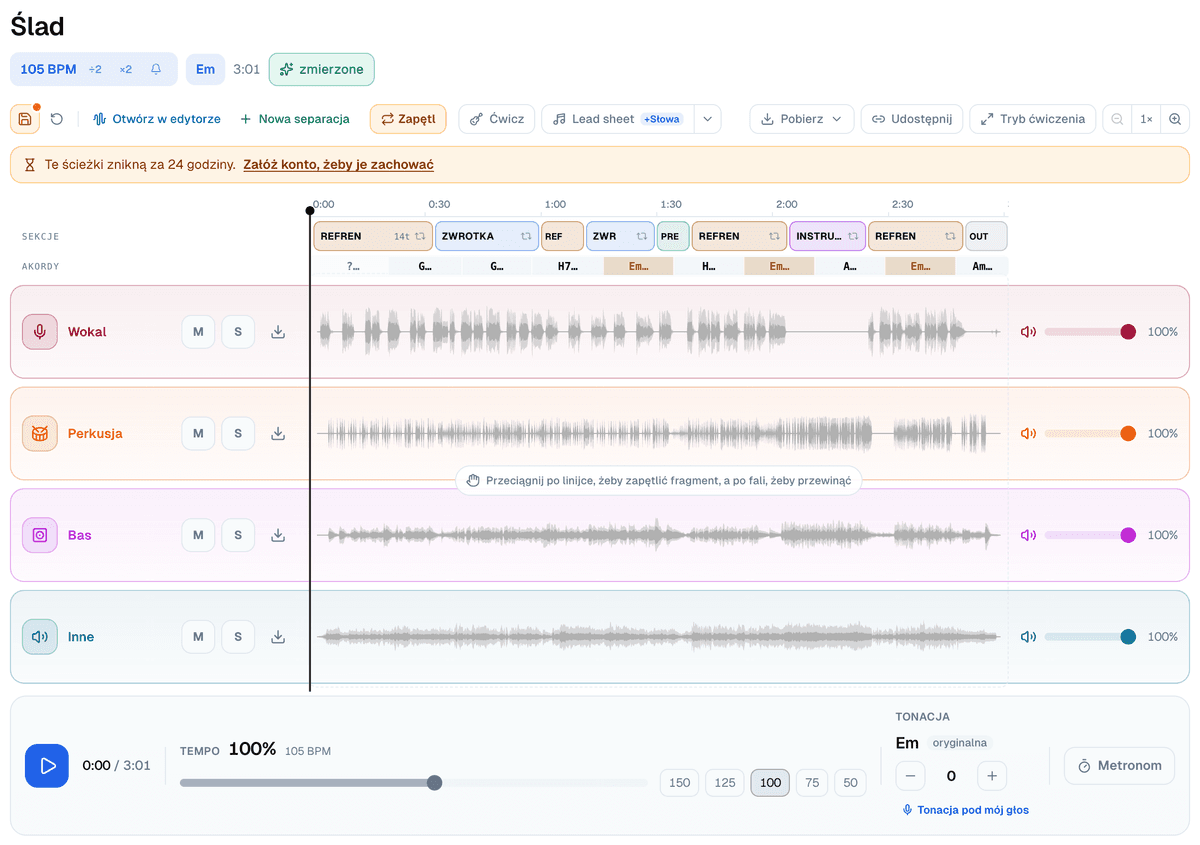Zoom out the waveform view
1200x845 pixels.
tap(1117, 119)
